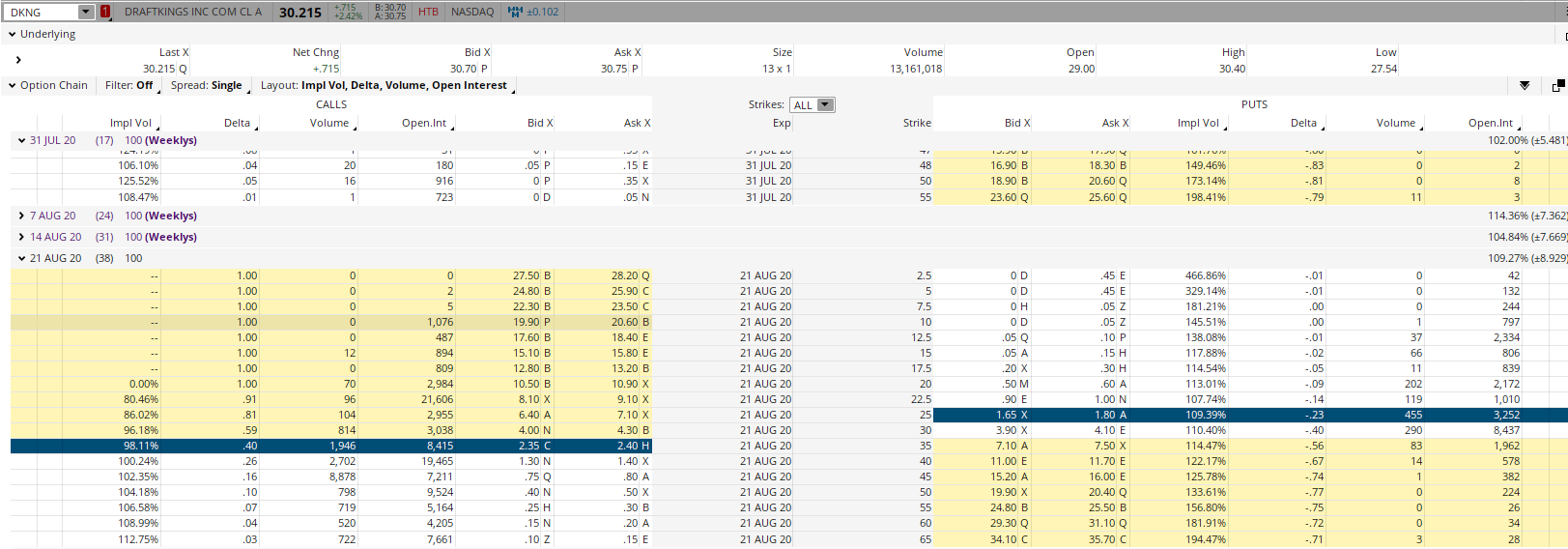Screen dimensions: 1568x549
Task: Click the detach option chain window icon
Action: point(1557,85)
